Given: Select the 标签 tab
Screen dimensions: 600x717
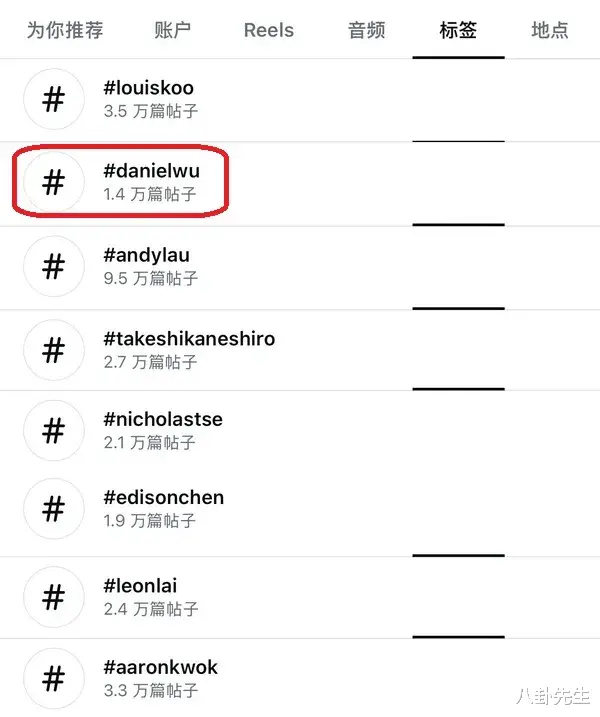Looking at the screenshot, I should click(458, 30).
